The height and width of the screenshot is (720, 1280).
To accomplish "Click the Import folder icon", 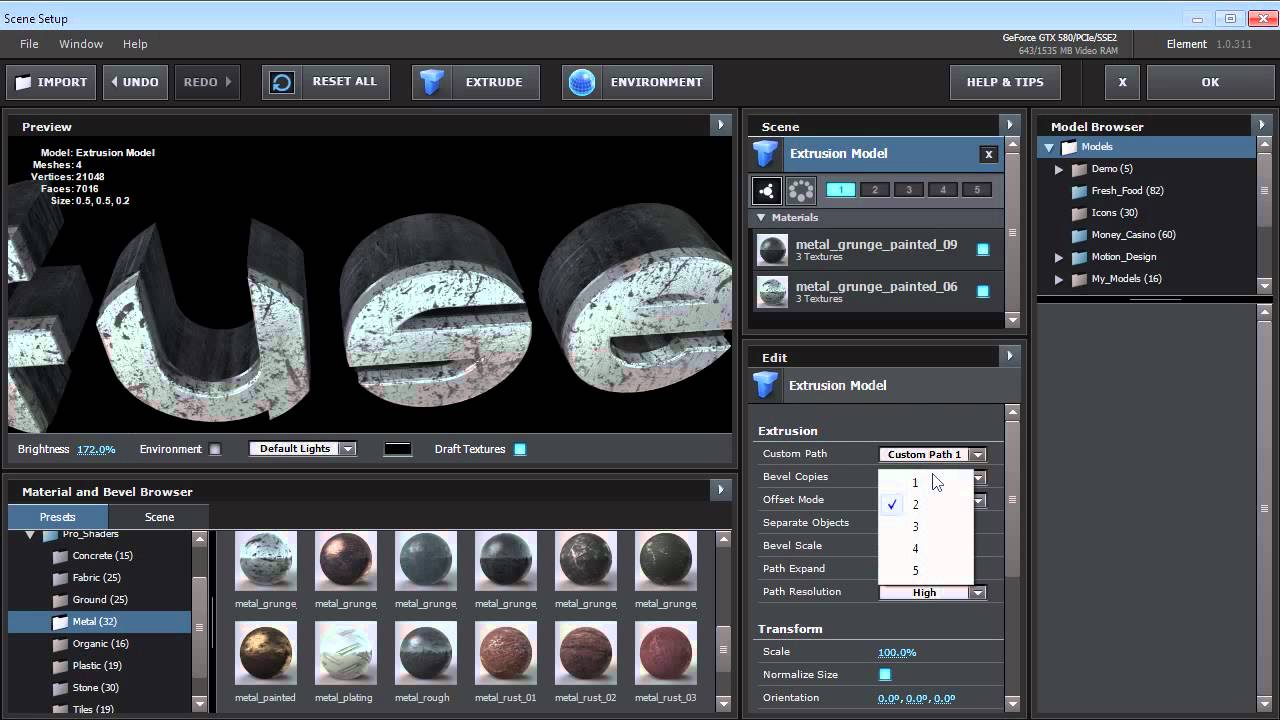I will (23, 82).
